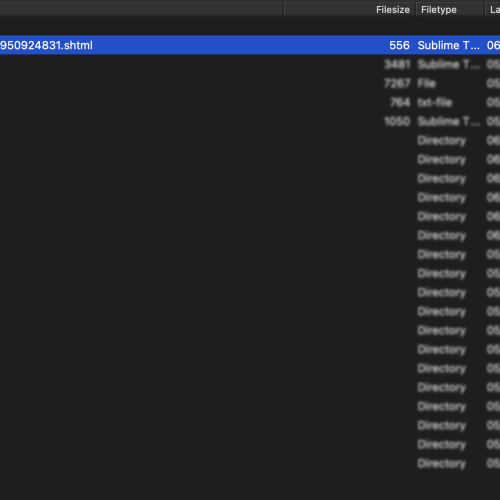The image size is (500, 500).
Task: Click the highlighted row's Sublime T... filetype cell
Action: tap(448, 45)
